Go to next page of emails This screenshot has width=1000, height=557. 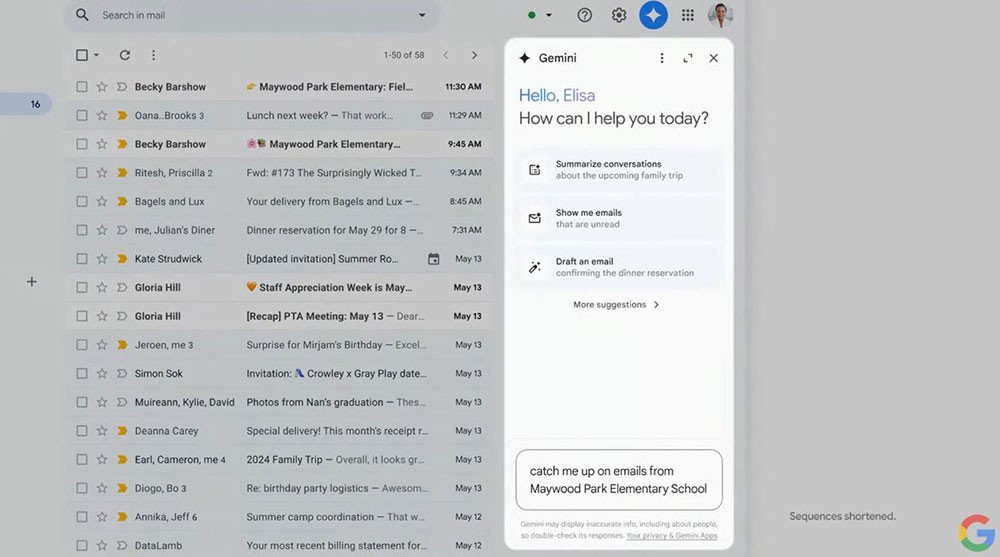coord(474,56)
